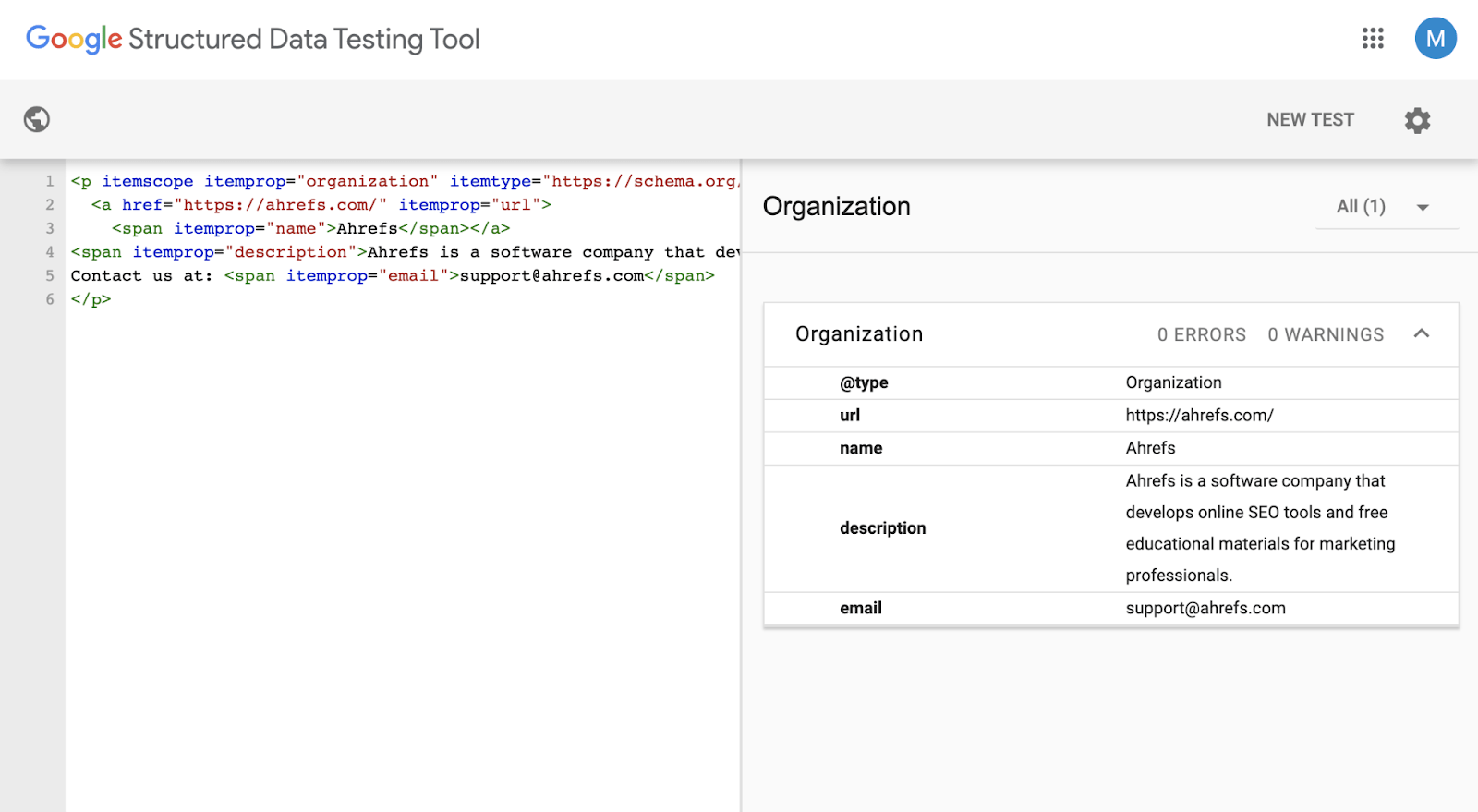This screenshot has width=1478, height=812.
Task: Select the 0 WARNINGS label
Action: [1326, 334]
